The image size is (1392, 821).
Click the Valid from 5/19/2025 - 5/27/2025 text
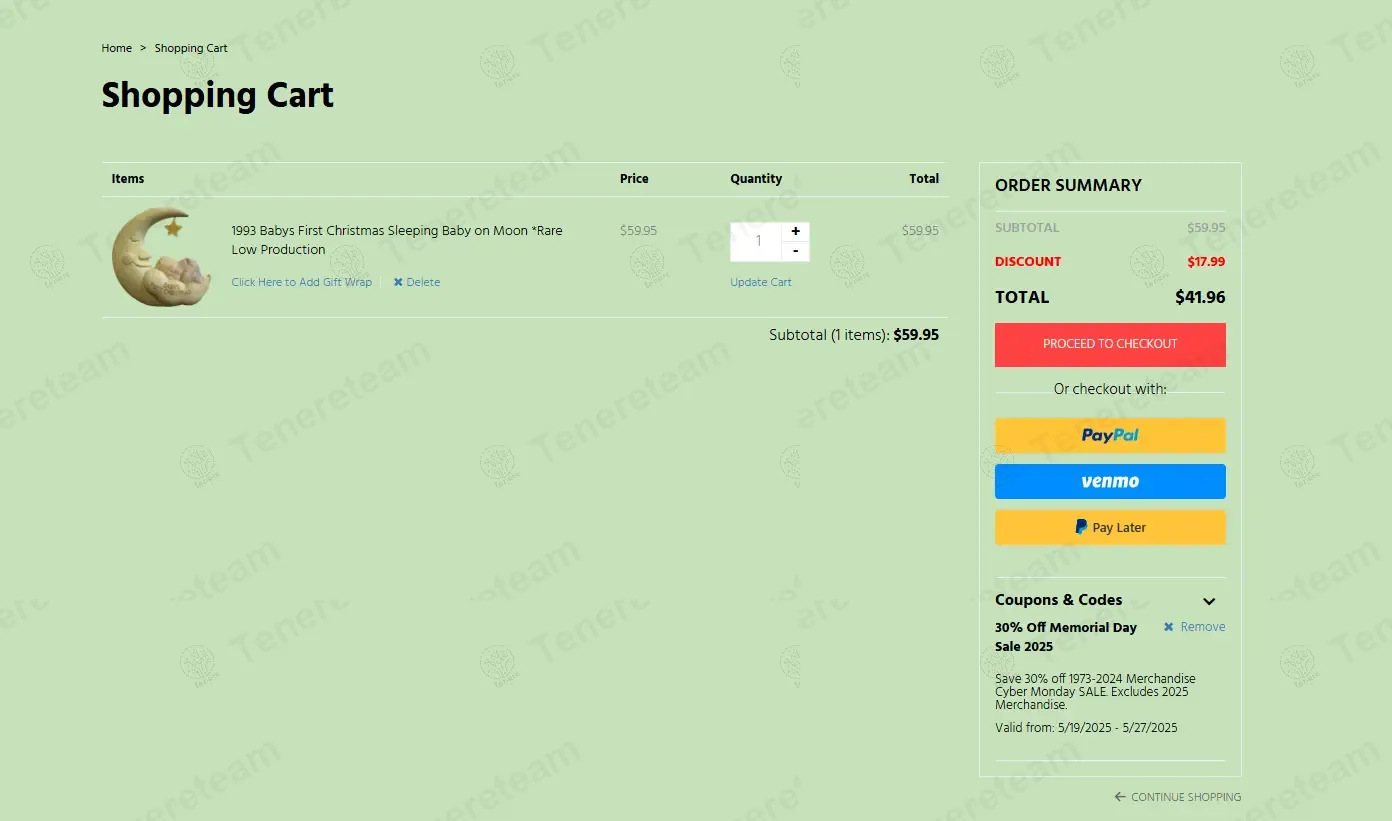coord(1086,728)
